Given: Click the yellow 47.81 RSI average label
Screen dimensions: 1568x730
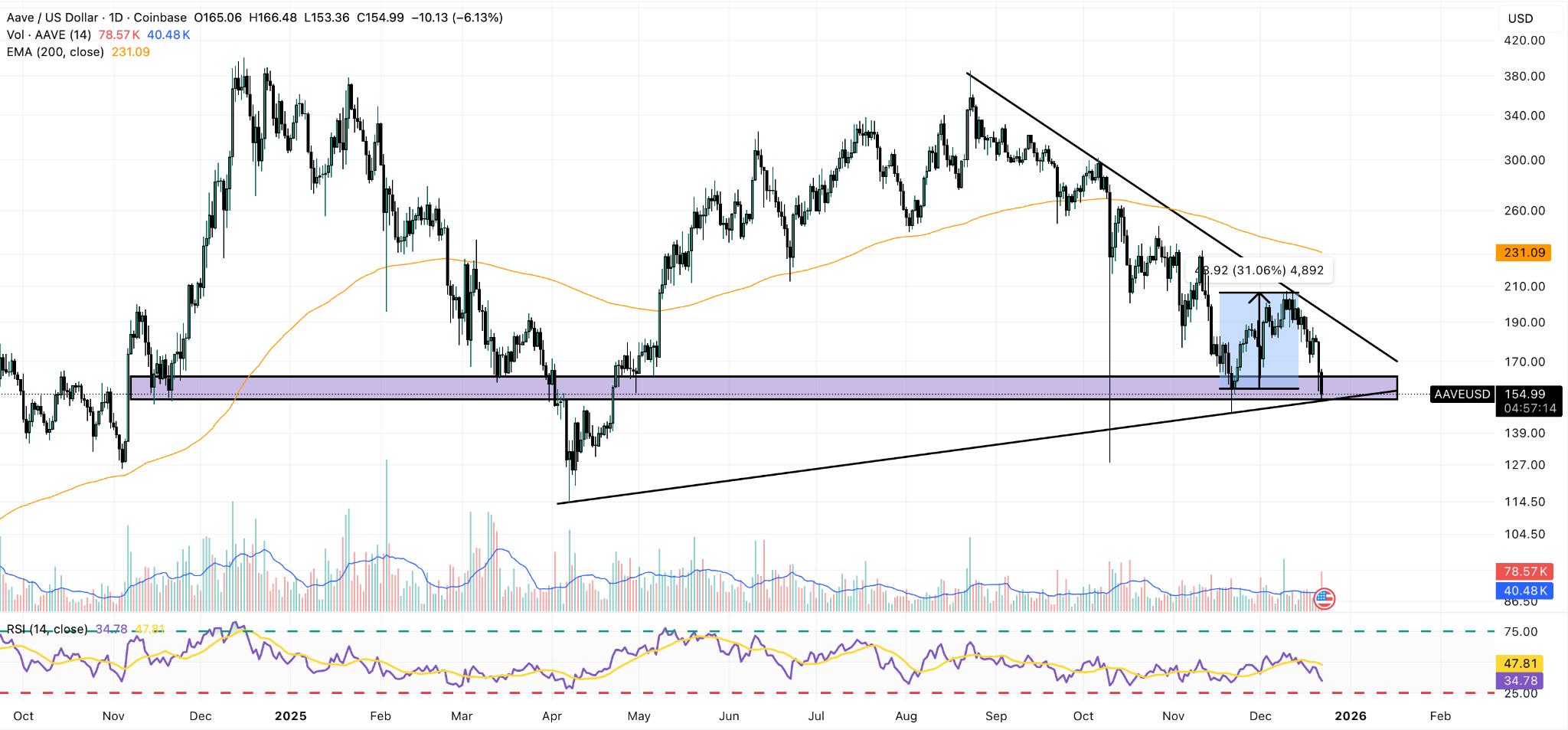Looking at the screenshot, I should click(1520, 663).
